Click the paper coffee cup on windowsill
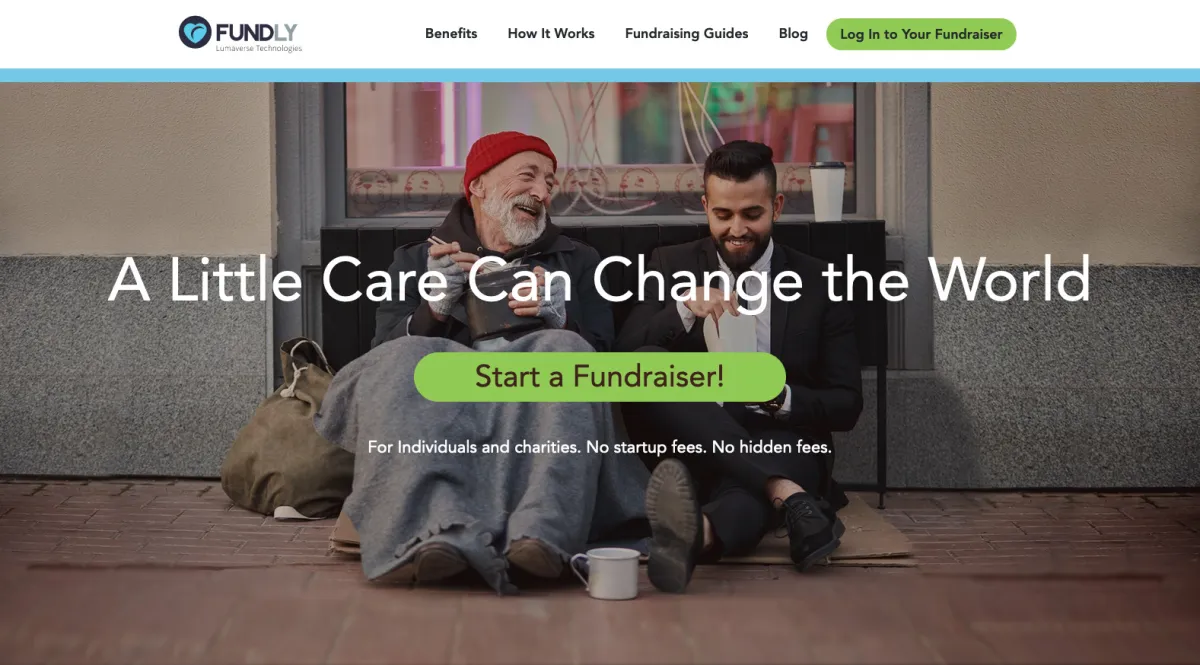Image resolution: width=1200 pixels, height=665 pixels. 827,191
